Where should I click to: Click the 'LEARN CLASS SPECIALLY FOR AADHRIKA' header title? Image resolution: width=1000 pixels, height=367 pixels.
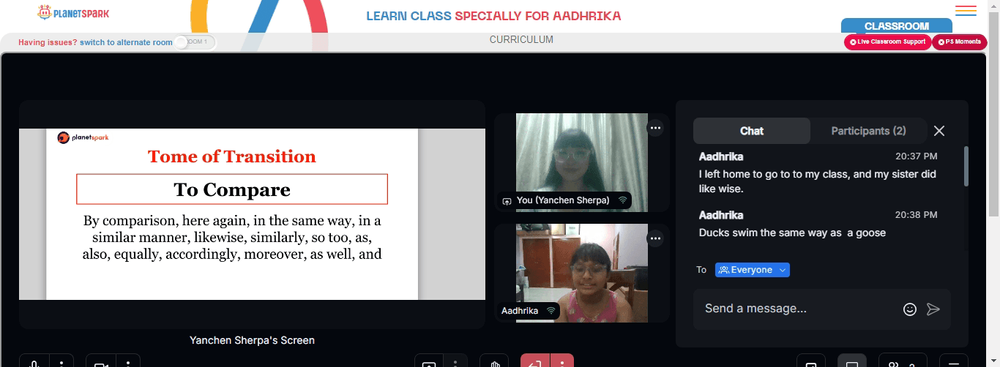point(494,16)
